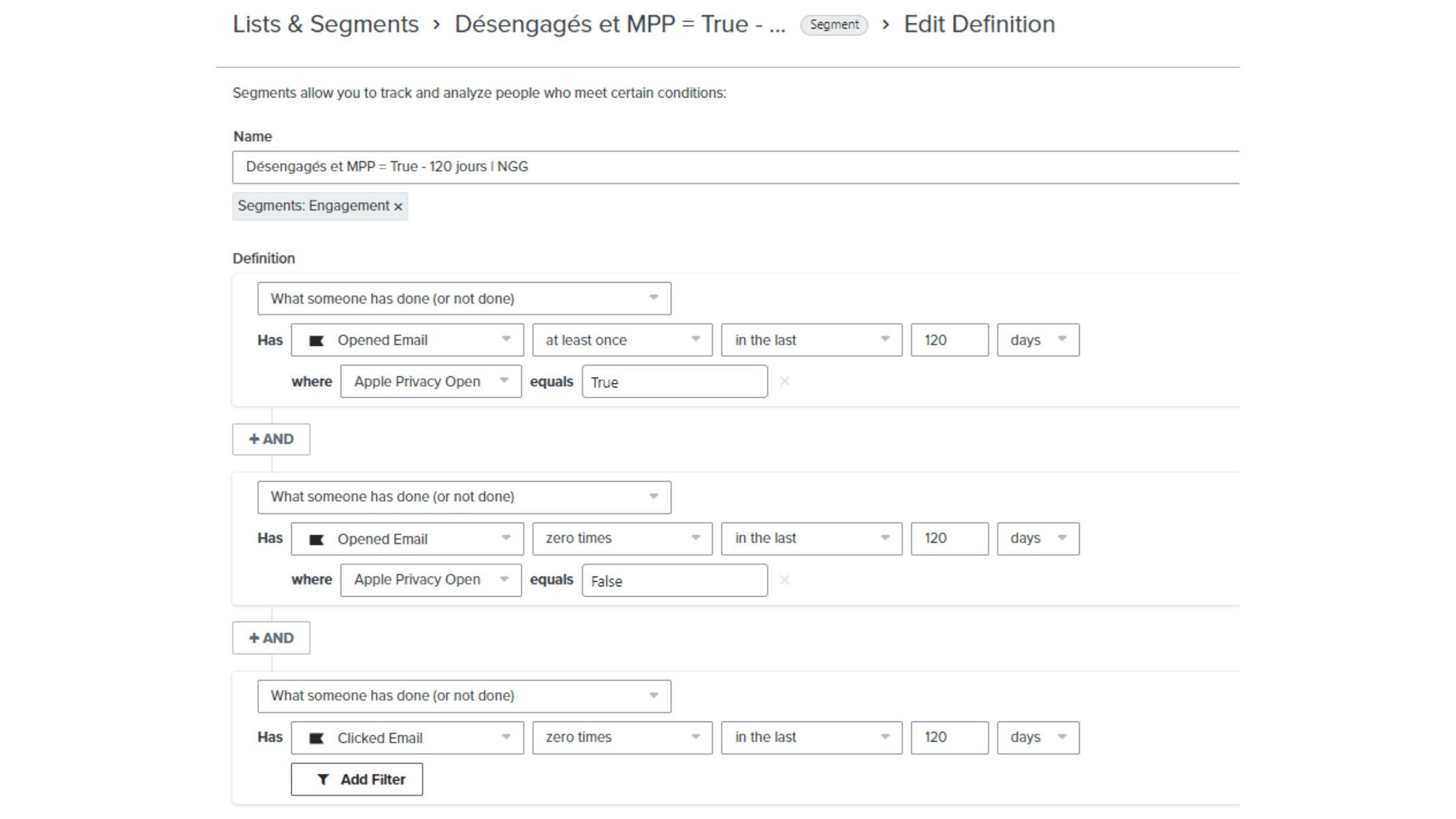Image resolution: width=1456 pixels, height=819 pixels.
Task: Open the Apple Privacy Open dropdown with True
Action: point(430,382)
